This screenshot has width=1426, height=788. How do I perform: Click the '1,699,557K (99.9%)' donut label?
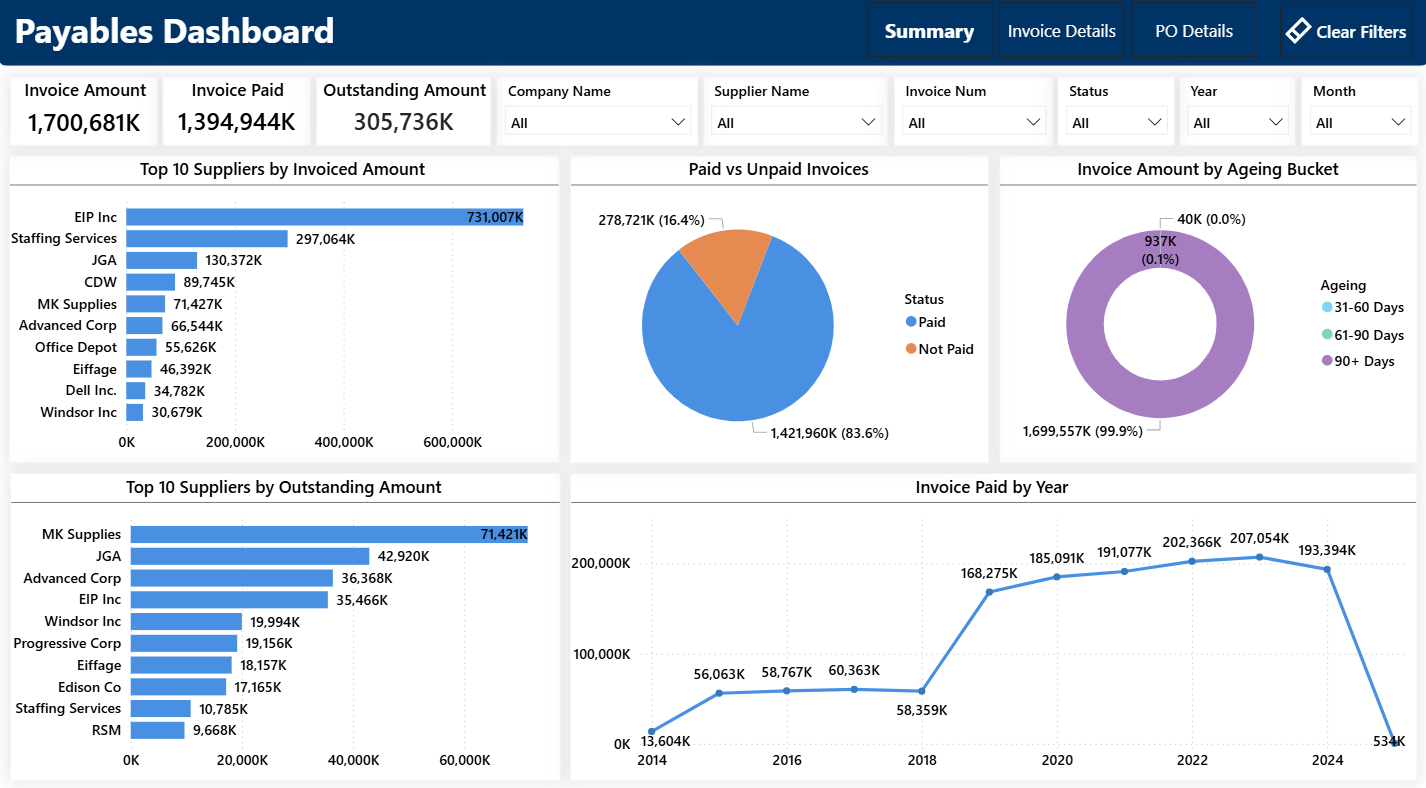(x=1081, y=431)
